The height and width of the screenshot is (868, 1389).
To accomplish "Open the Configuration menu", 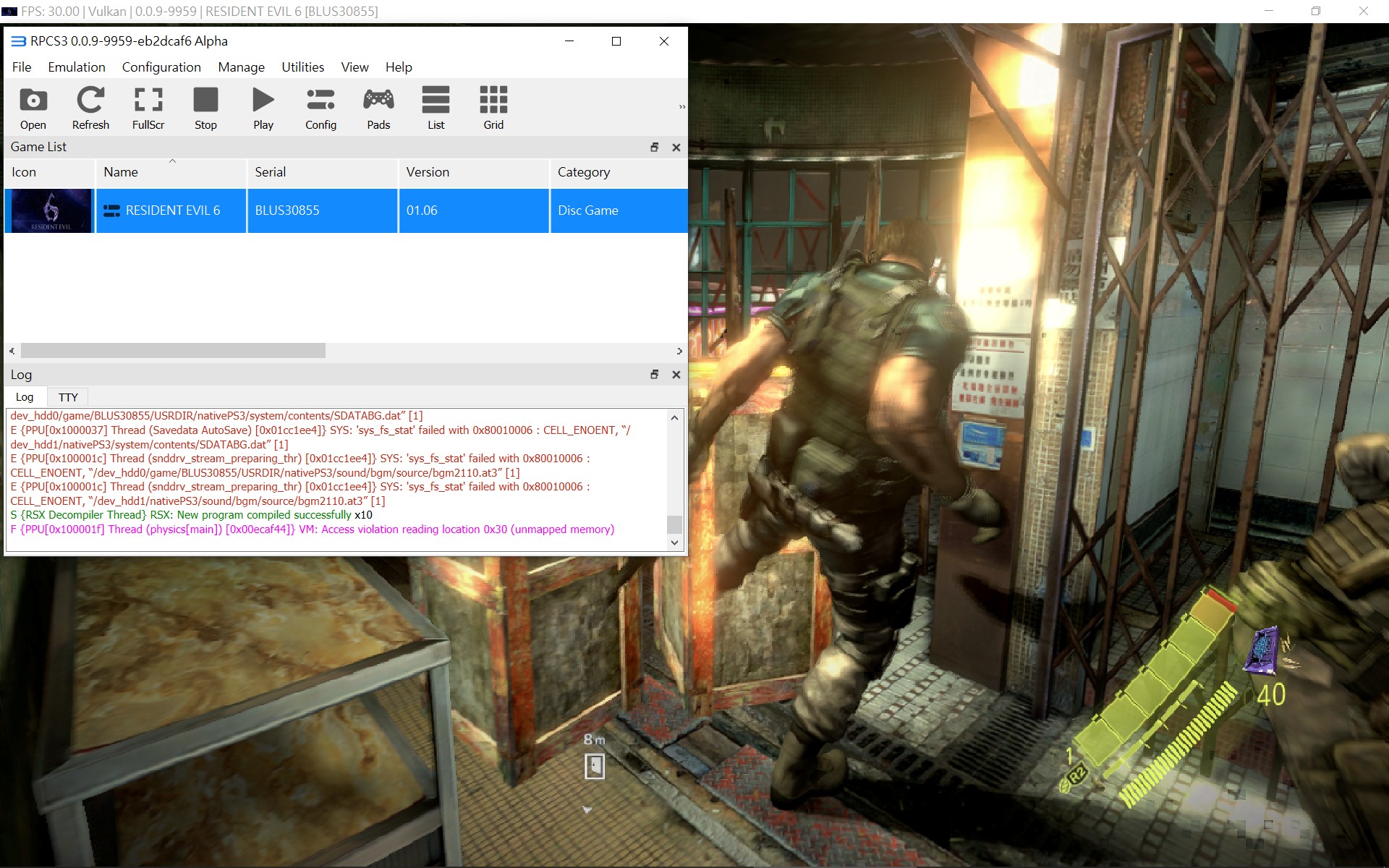I will click(161, 67).
